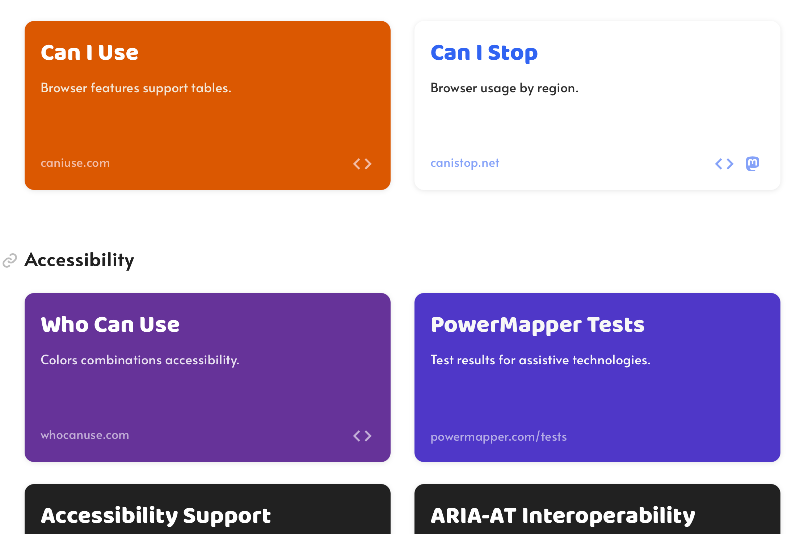Click the source code icon on Who Can Use card
The height and width of the screenshot is (534, 800).
(x=362, y=436)
